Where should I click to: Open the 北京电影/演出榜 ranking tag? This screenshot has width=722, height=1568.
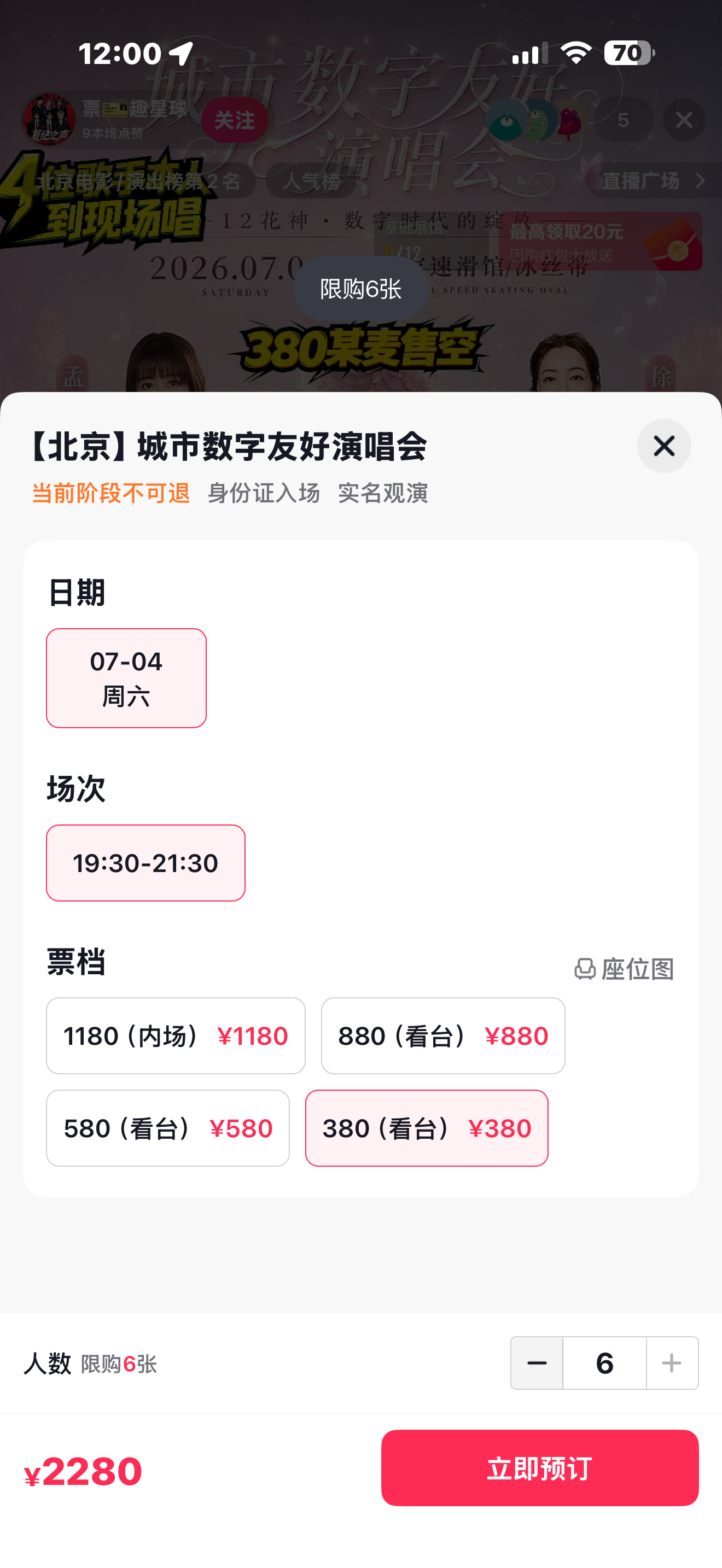(139, 181)
